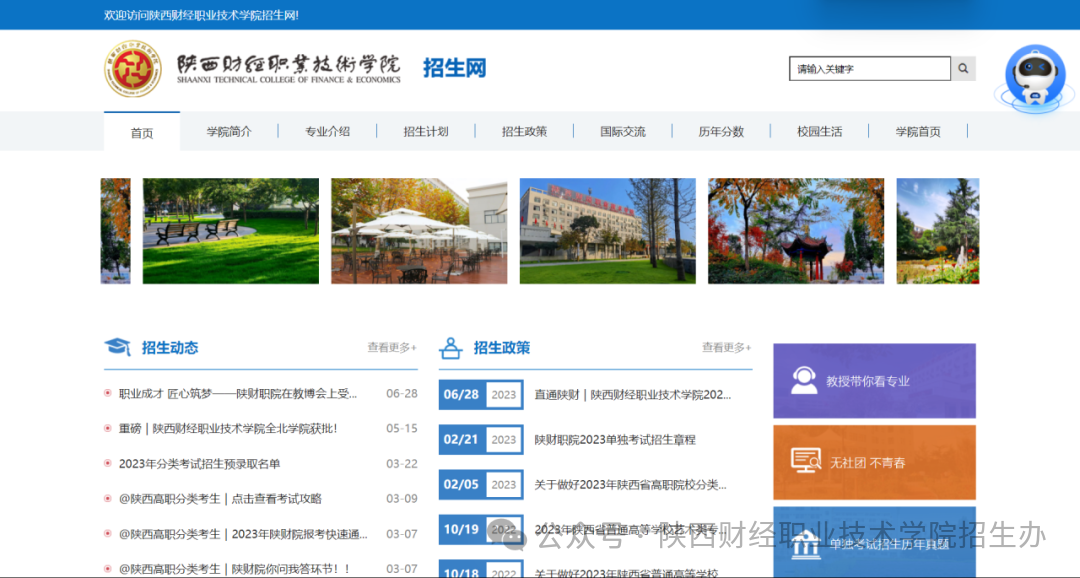The image size is (1080, 578).
Task: Click the 06/28 date badge in 招生政策
Action: coord(462,394)
